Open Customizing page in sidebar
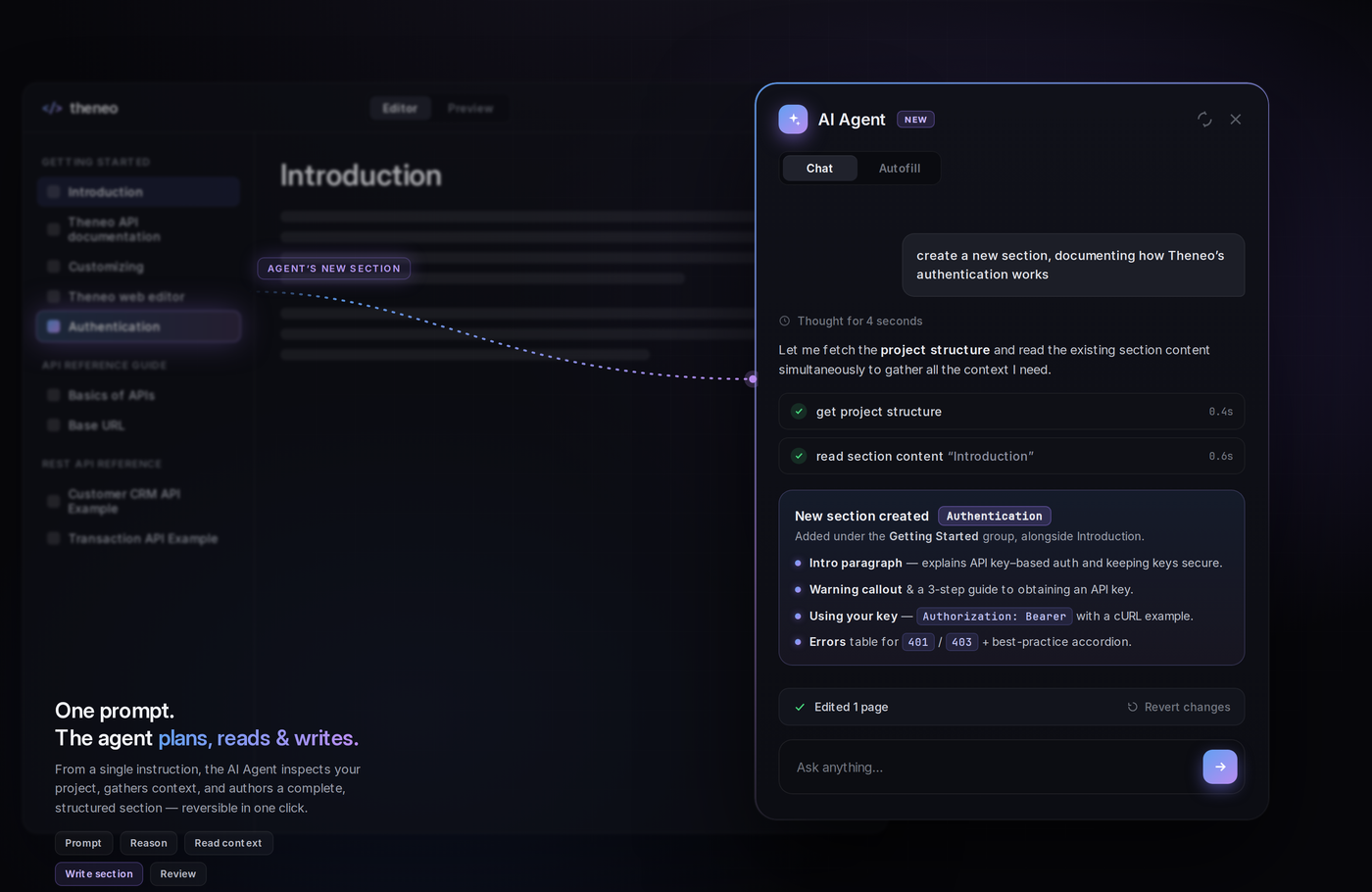Image resolution: width=1372 pixels, height=892 pixels. click(138, 267)
